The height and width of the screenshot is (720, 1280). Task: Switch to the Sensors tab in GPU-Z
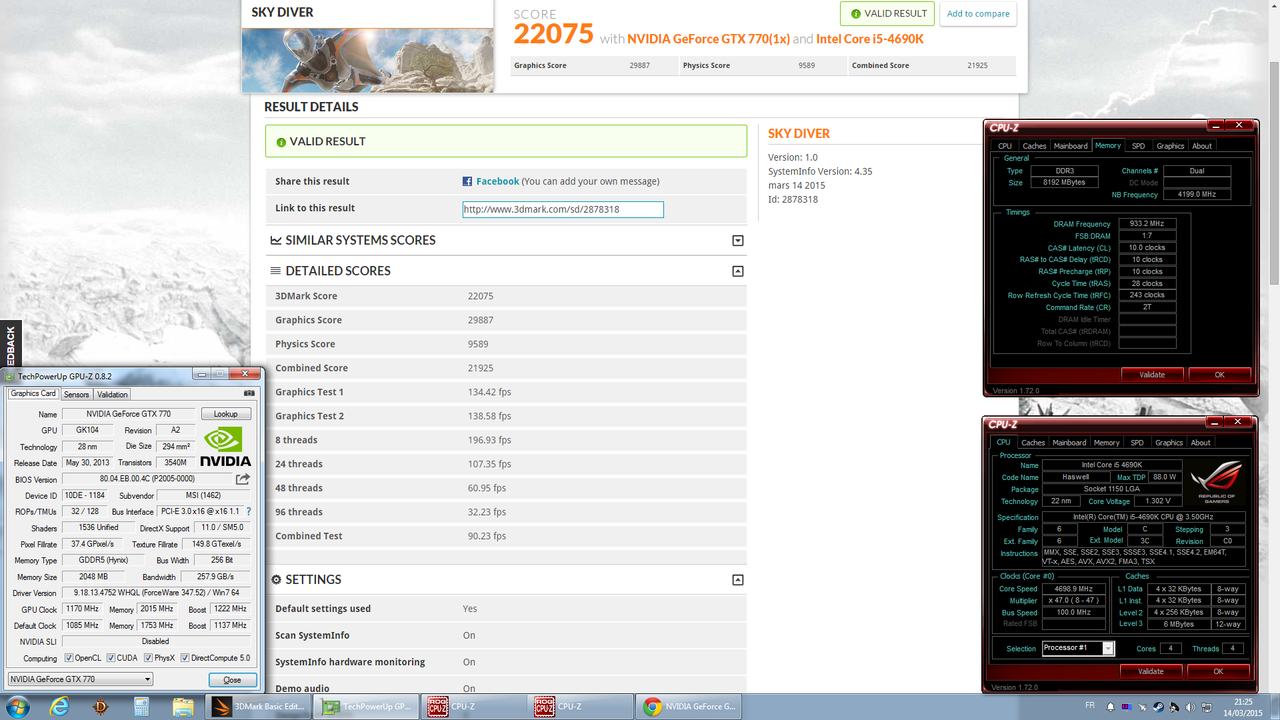point(76,394)
